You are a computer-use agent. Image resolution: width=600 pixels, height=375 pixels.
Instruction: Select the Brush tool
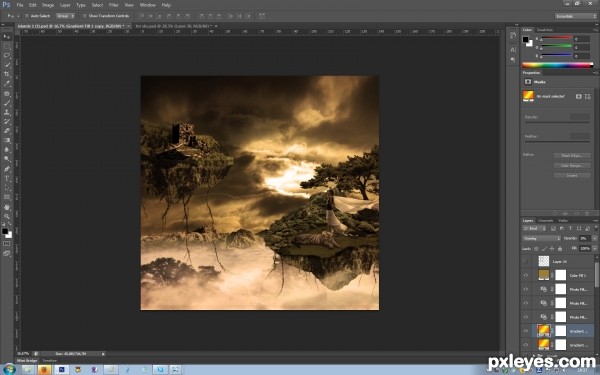pos(7,103)
